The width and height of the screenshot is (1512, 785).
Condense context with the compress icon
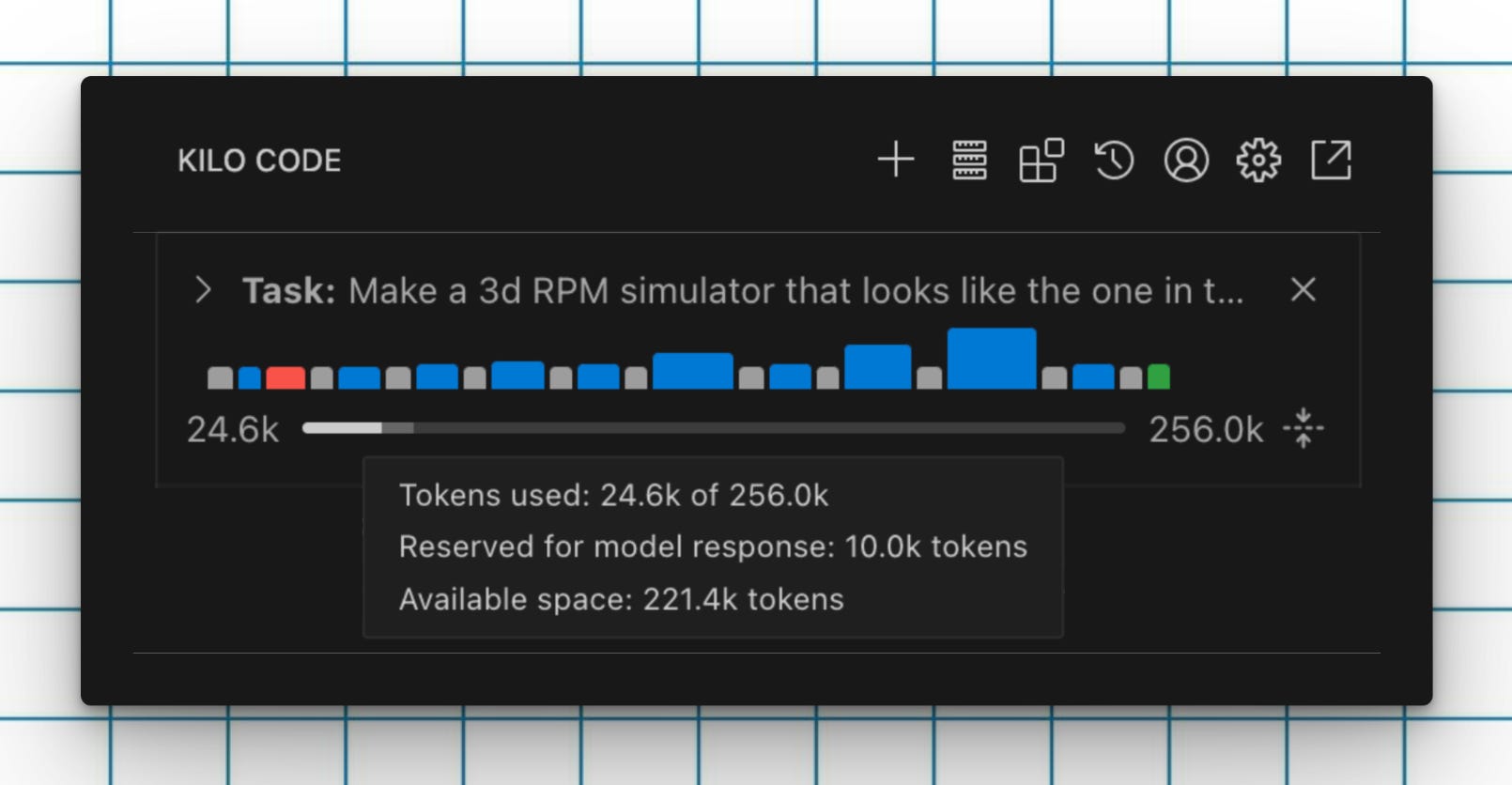[x=1304, y=429]
